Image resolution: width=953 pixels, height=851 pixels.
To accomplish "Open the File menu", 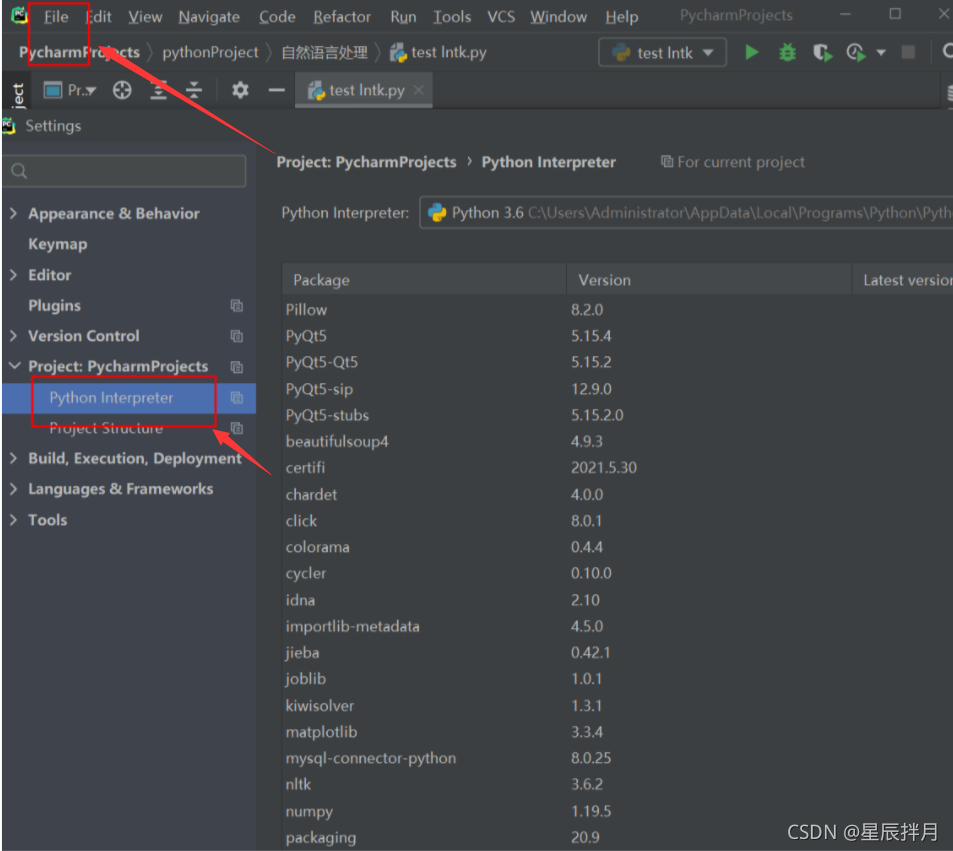I will 56,16.
